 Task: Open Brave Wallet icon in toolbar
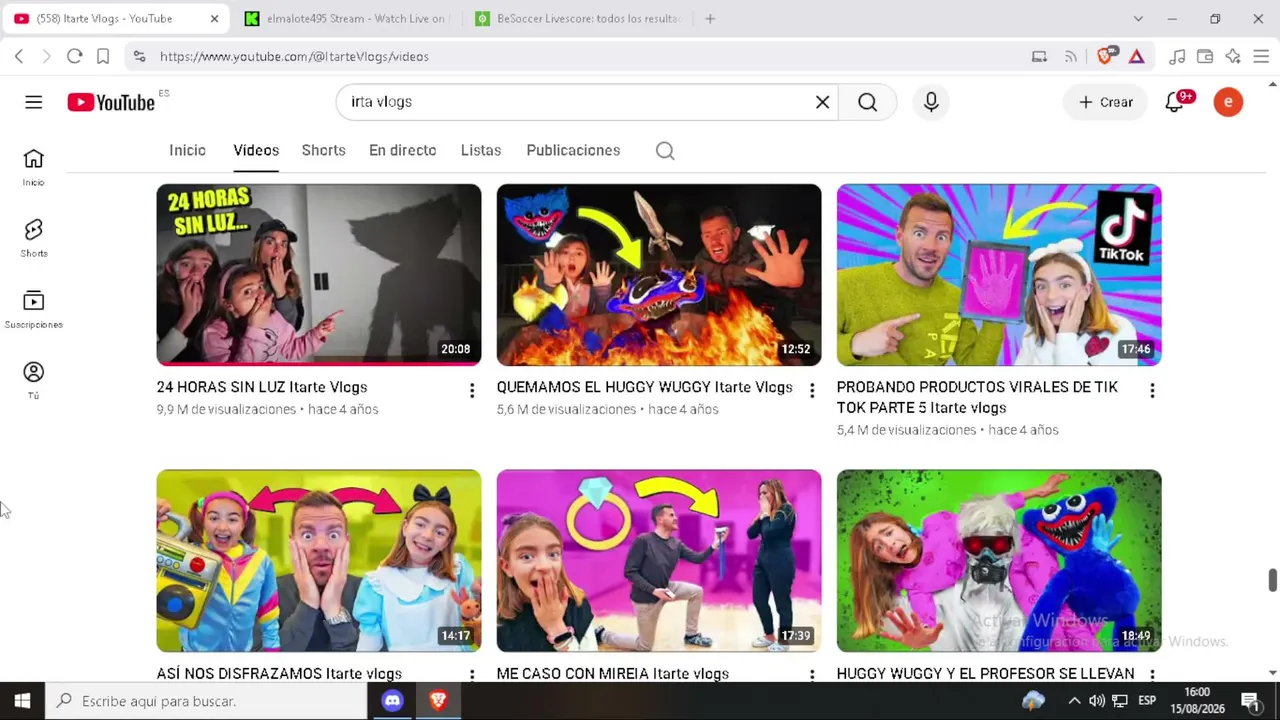click(1205, 57)
